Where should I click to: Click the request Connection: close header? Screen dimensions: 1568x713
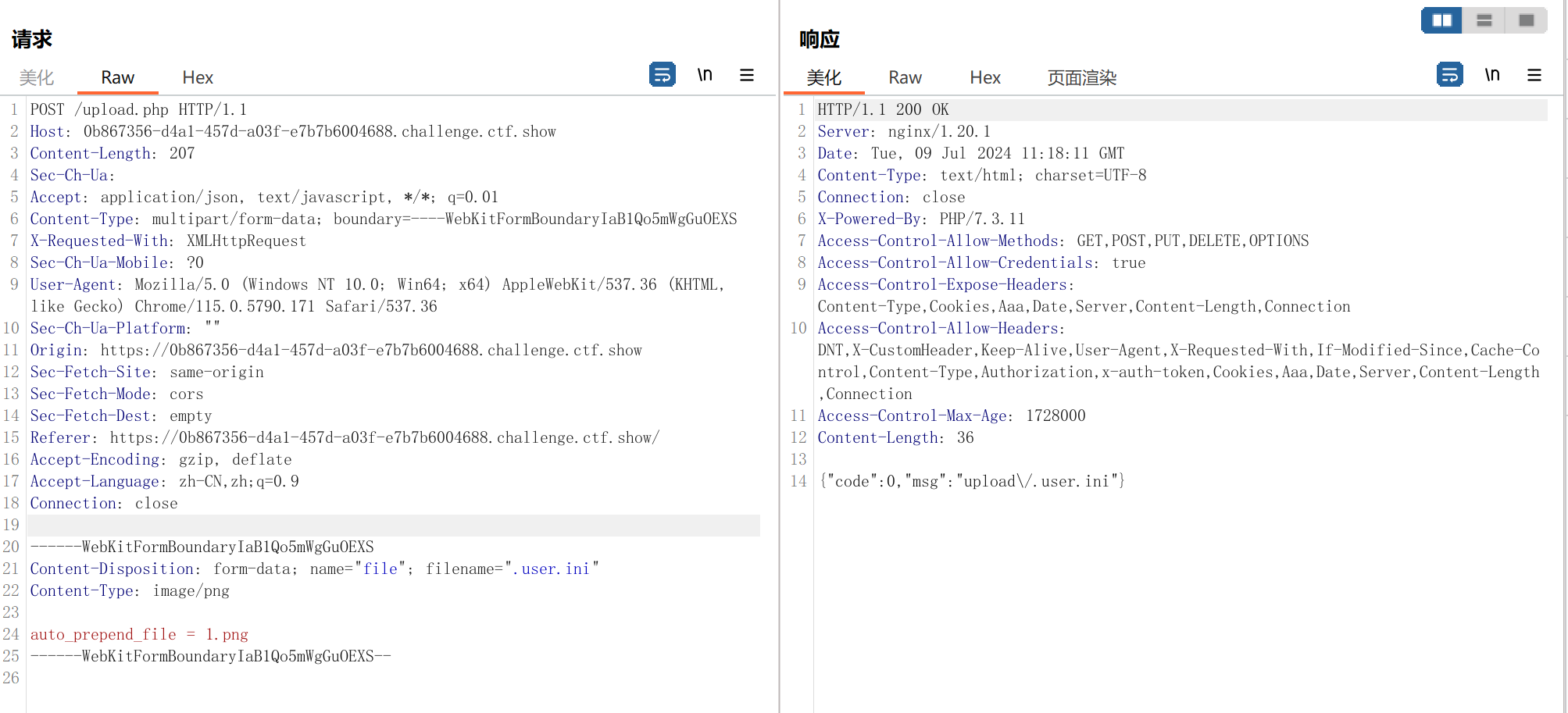pos(104,503)
